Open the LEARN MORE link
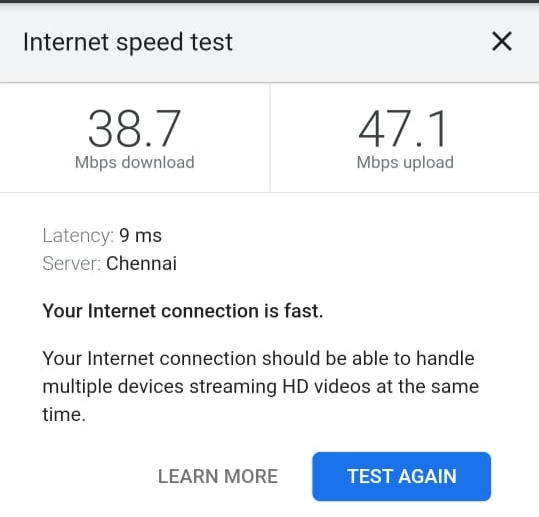The height and width of the screenshot is (517, 539). coord(218,476)
